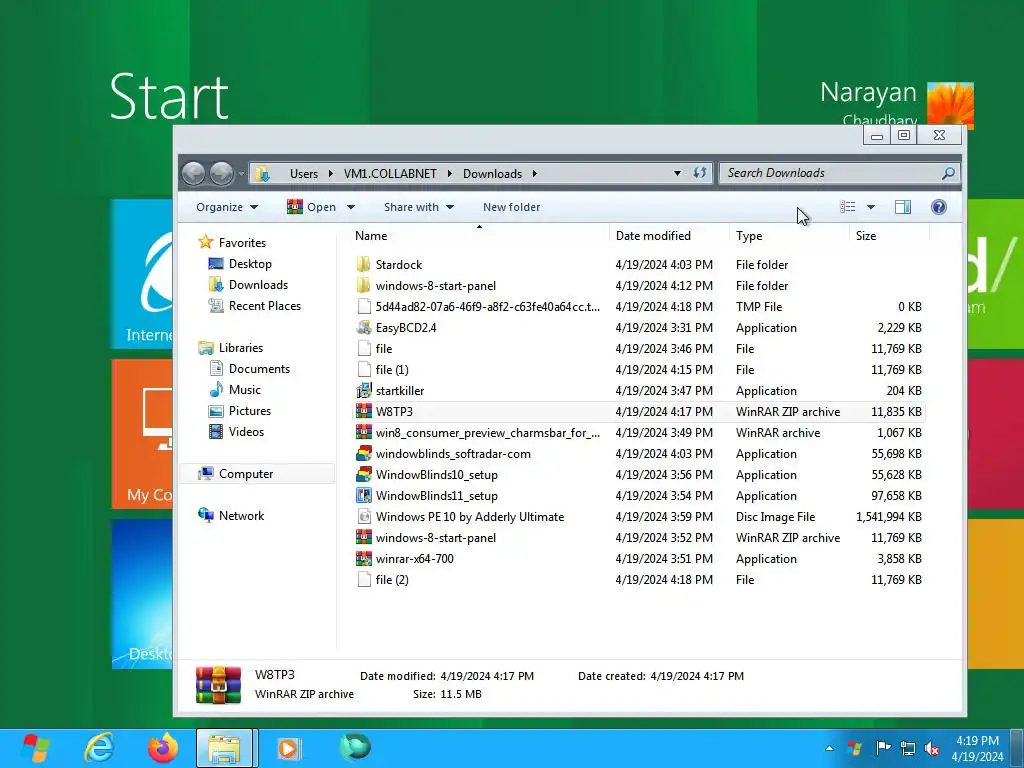Open the Organize dropdown menu
The height and width of the screenshot is (768, 1024).
point(227,207)
